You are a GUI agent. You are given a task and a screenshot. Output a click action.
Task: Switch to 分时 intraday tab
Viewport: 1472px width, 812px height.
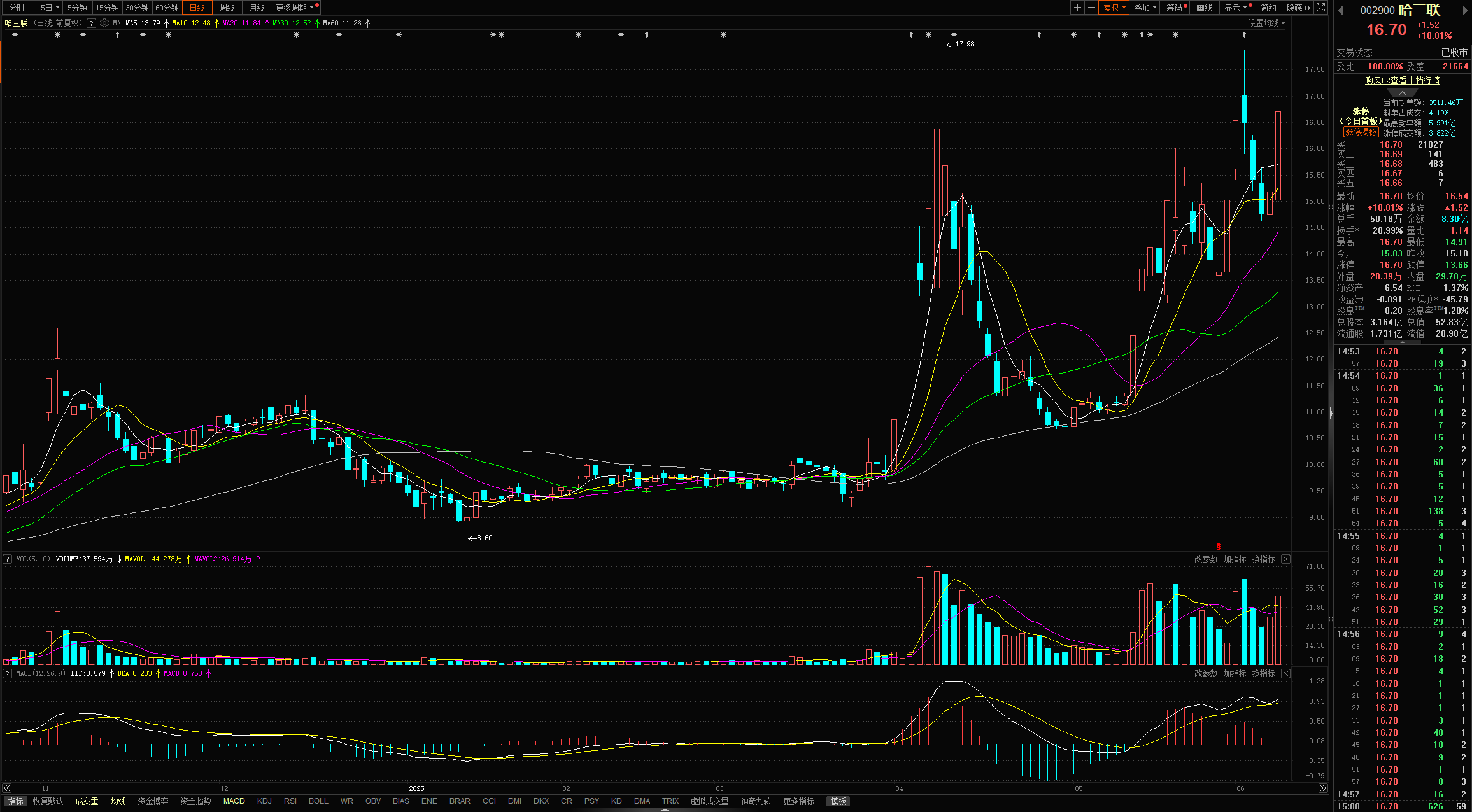click(x=17, y=8)
